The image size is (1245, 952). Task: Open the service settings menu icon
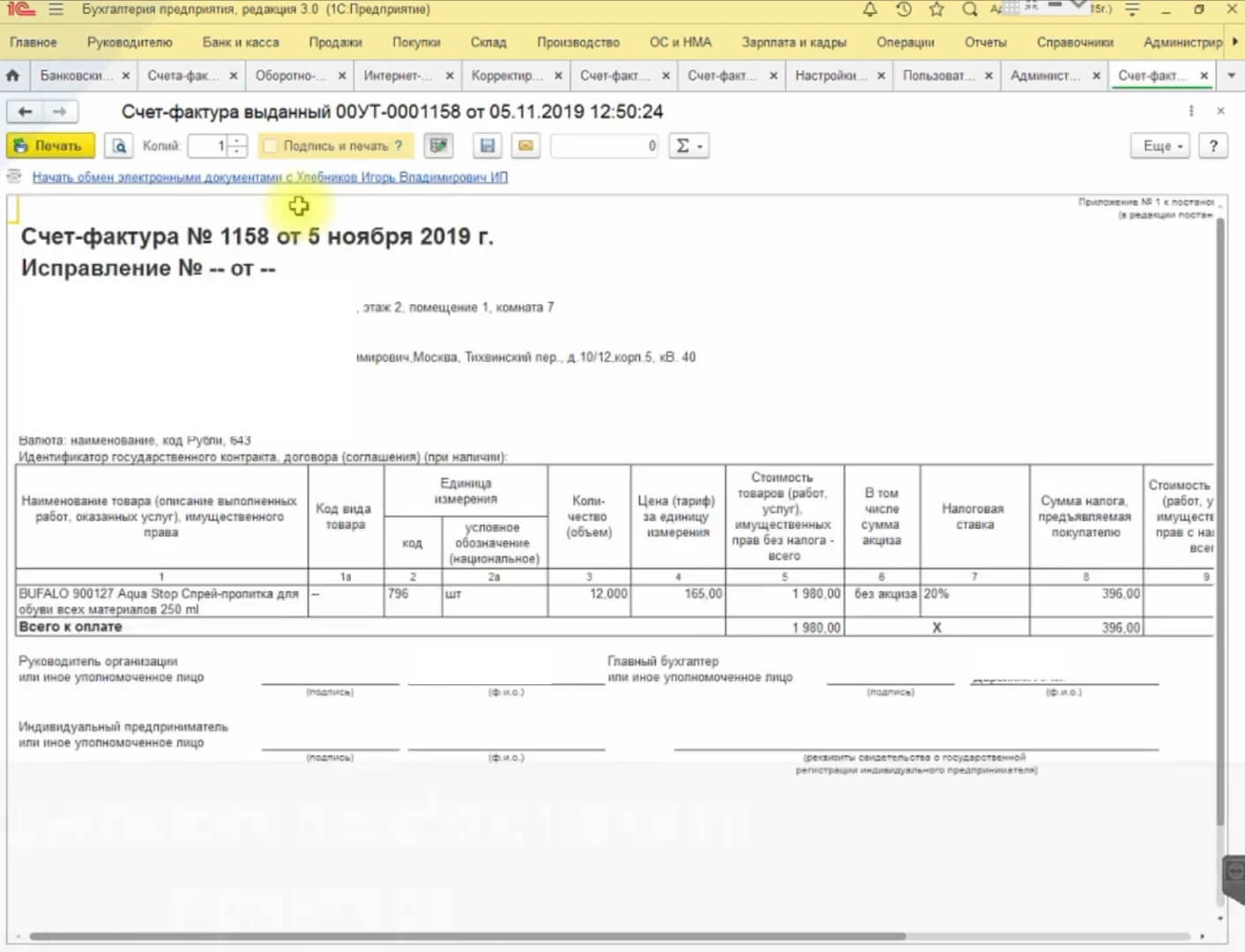point(1133,10)
